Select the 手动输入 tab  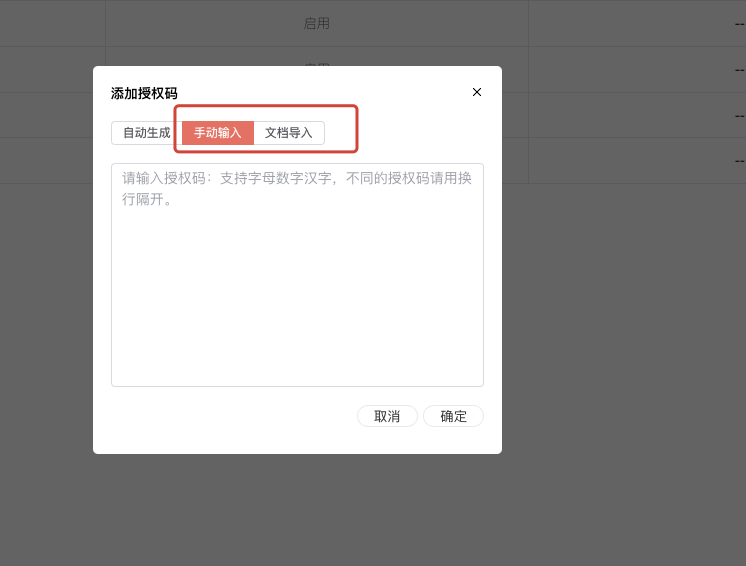click(218, 133)
